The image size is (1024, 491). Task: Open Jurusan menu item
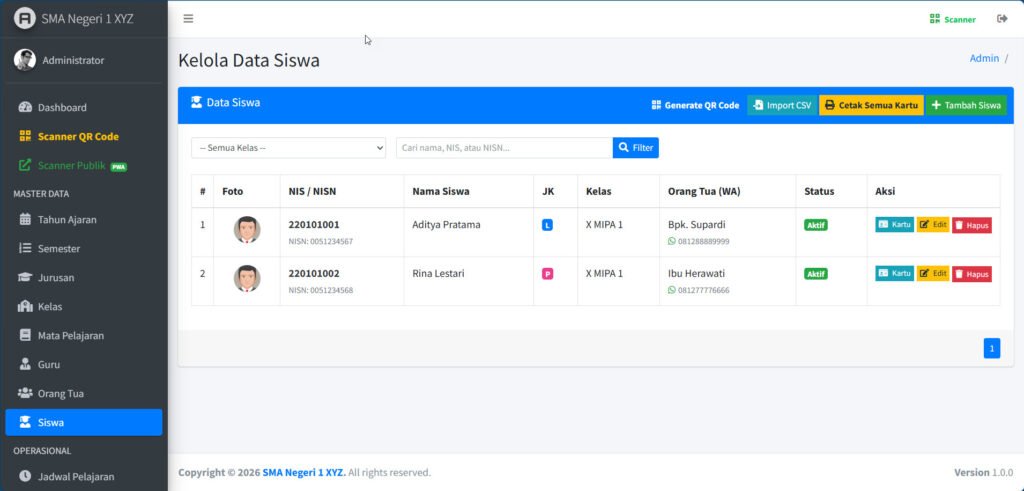tap(84, 277)
